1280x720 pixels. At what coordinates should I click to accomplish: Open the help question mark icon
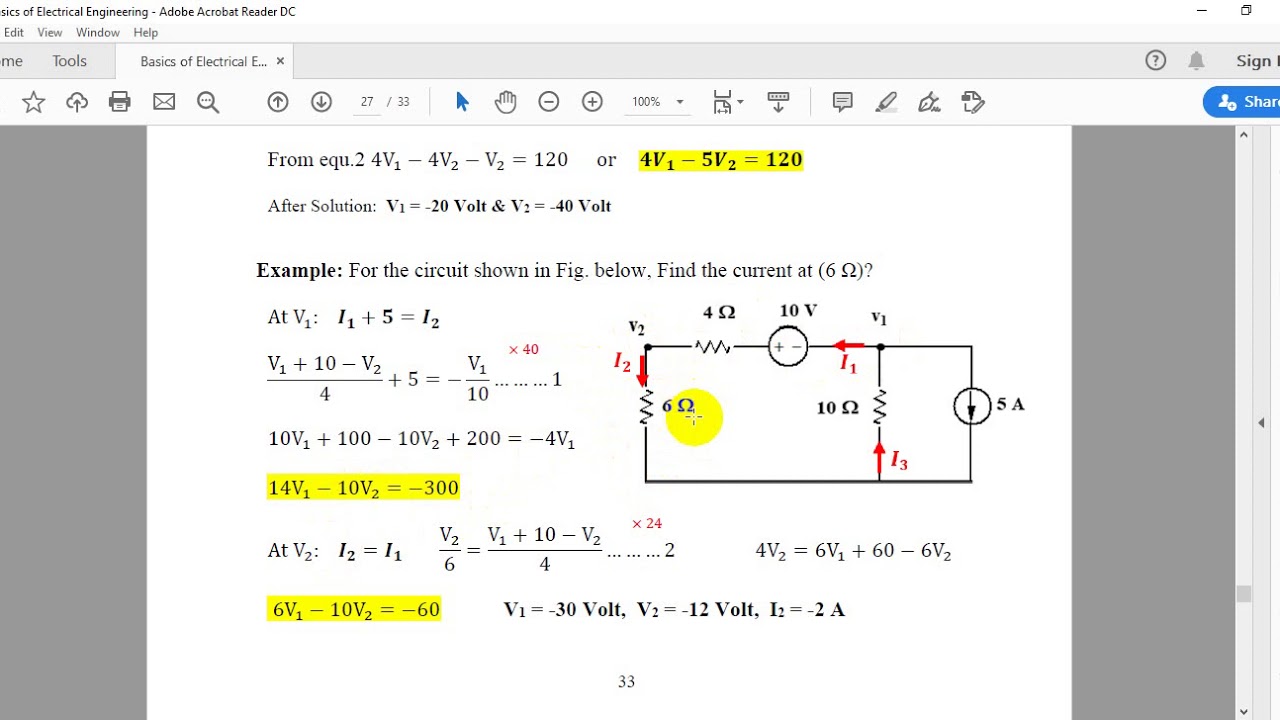[1156, 61]
